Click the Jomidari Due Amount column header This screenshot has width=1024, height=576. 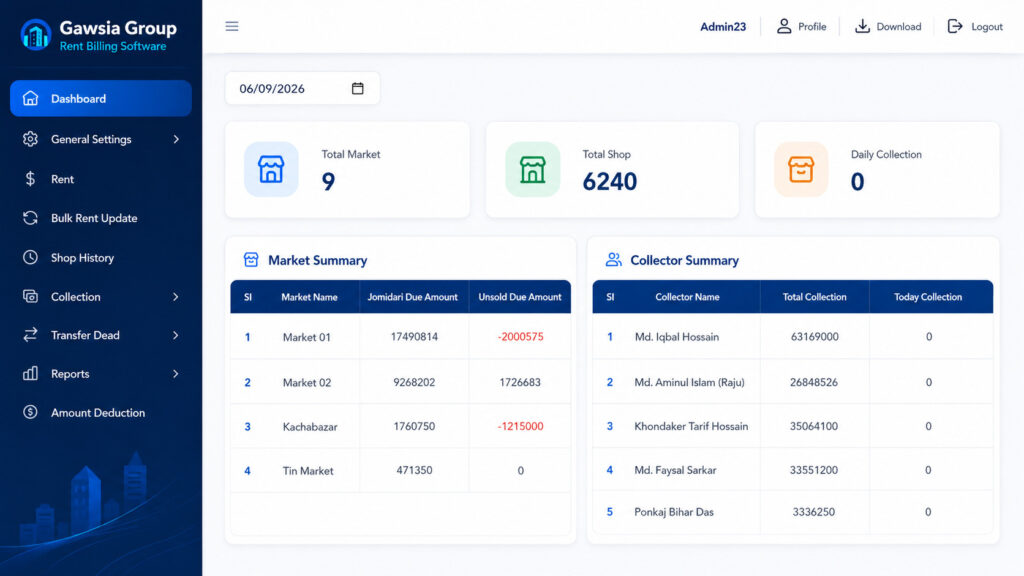point(412,297)
